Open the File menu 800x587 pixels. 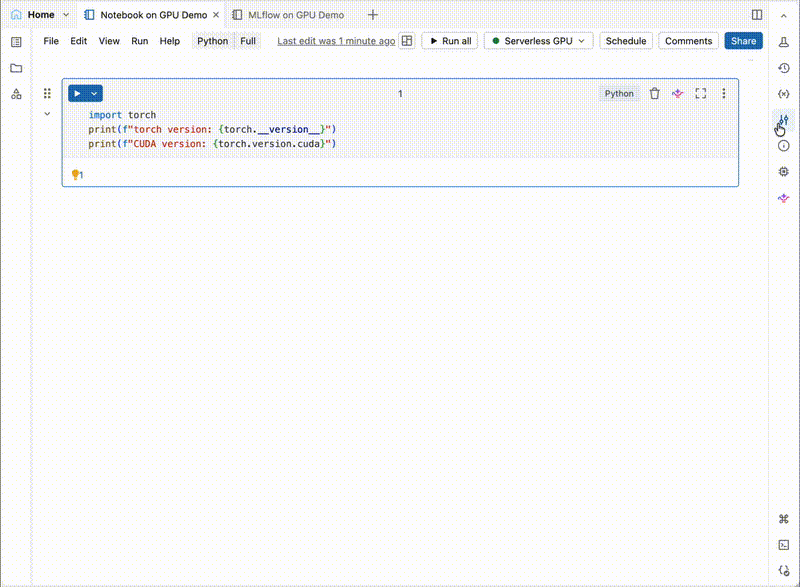(51, 41)
